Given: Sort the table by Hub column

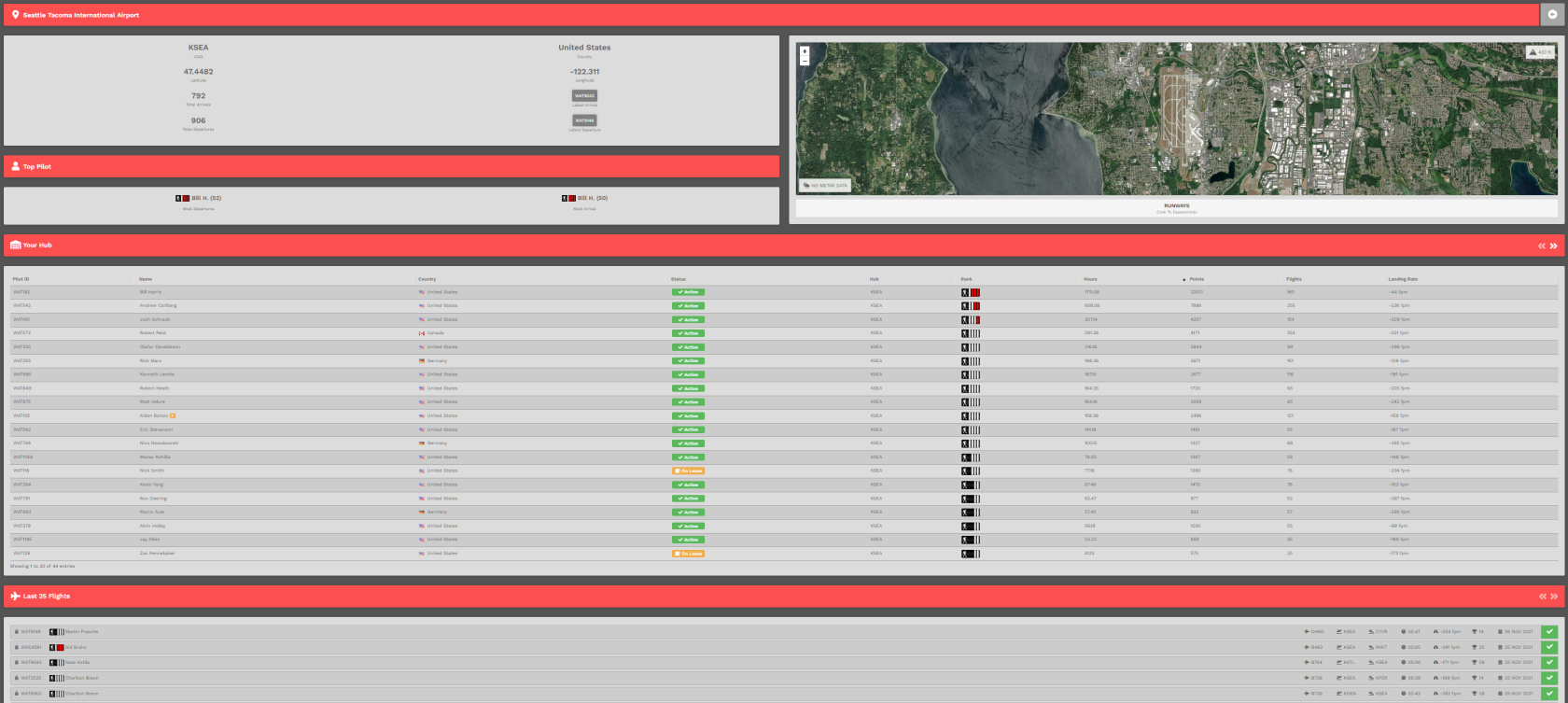Looking at the screenshot, I should (x=875, y=279).
